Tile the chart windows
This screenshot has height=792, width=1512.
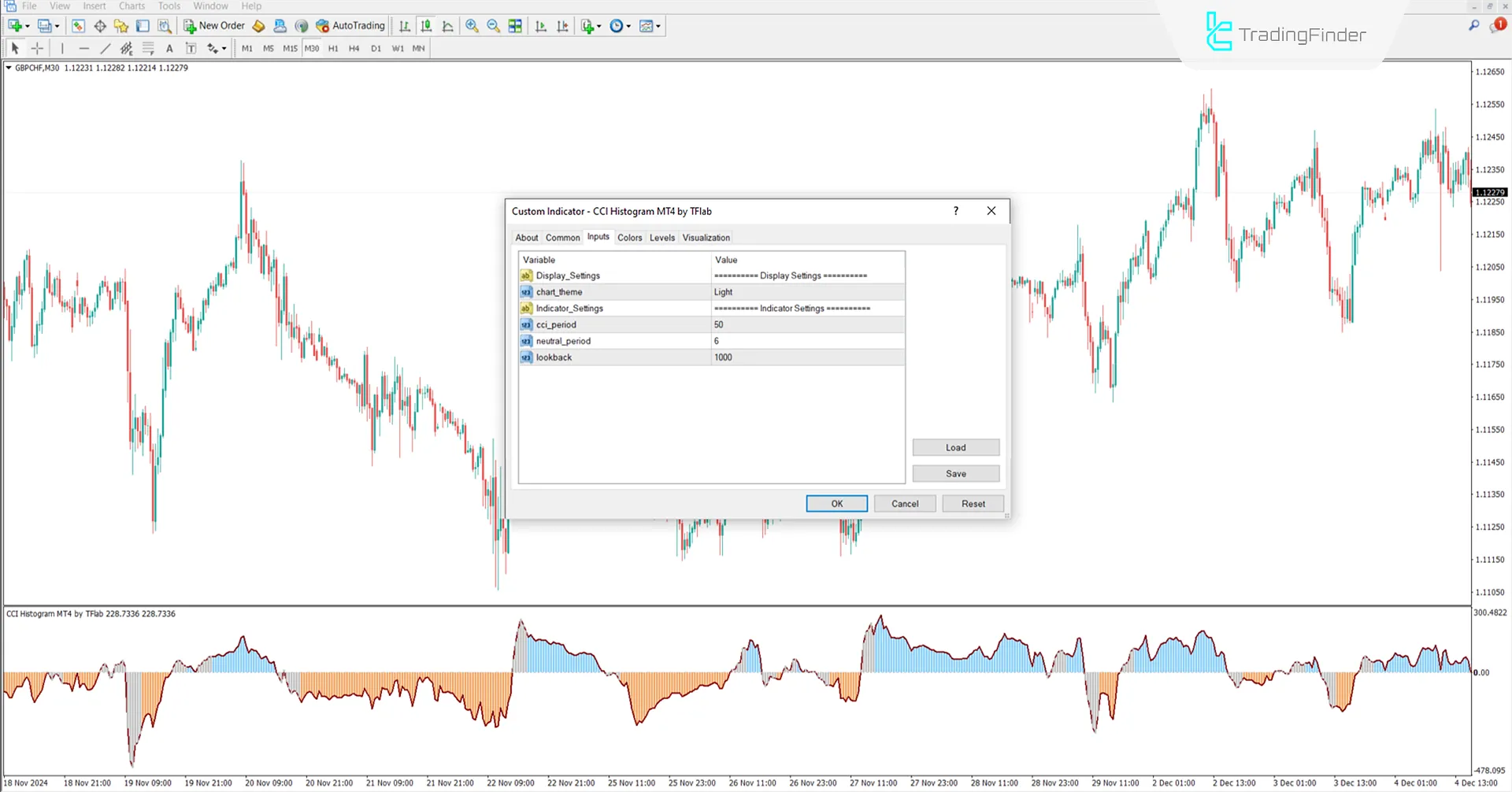point(514,25)
